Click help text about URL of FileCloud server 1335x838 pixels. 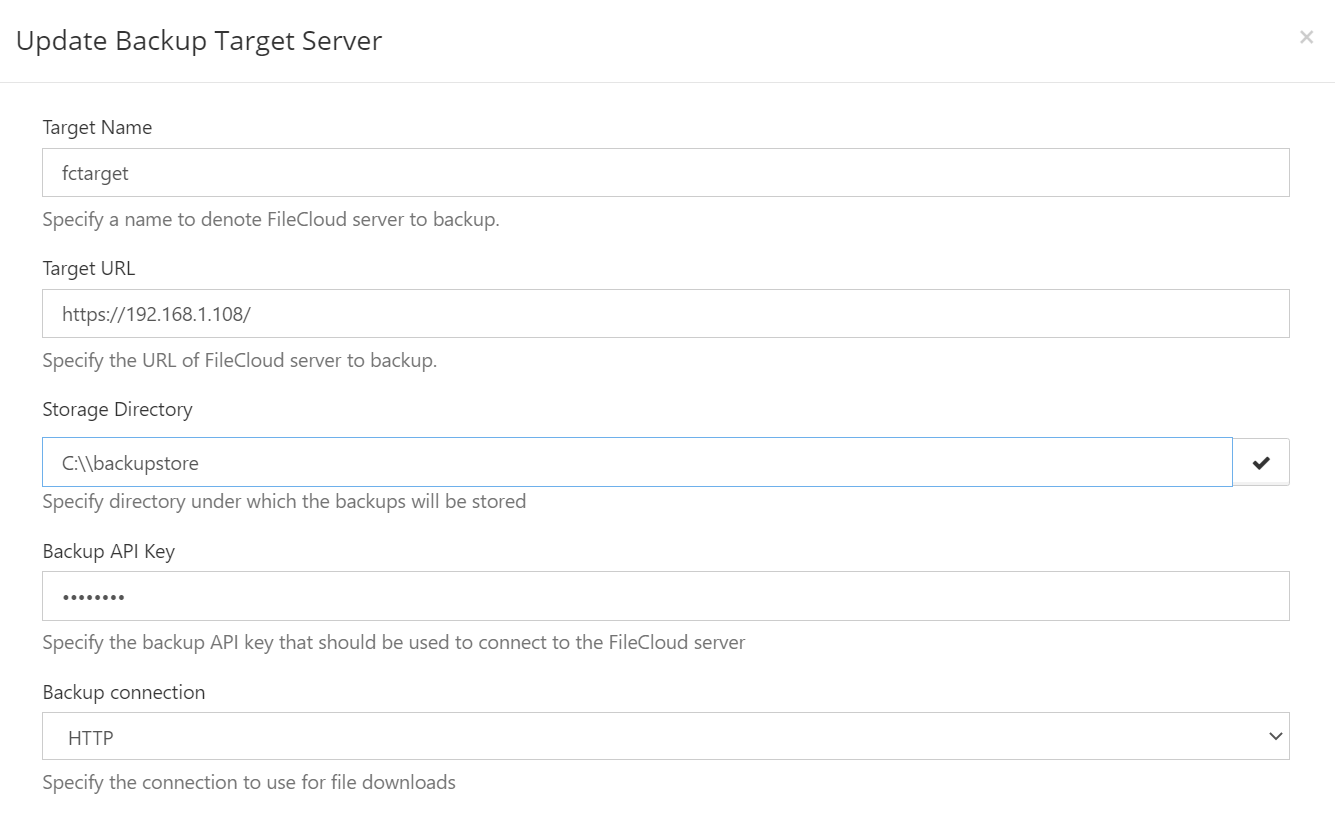click(x=239, y=360)
